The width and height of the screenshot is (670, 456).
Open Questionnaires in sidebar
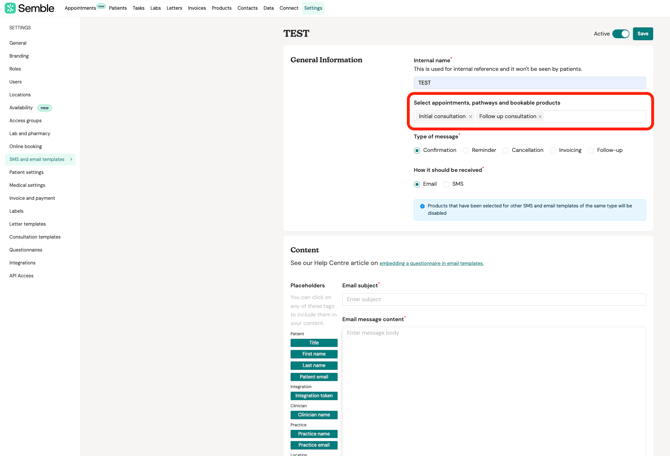(26, 250)
